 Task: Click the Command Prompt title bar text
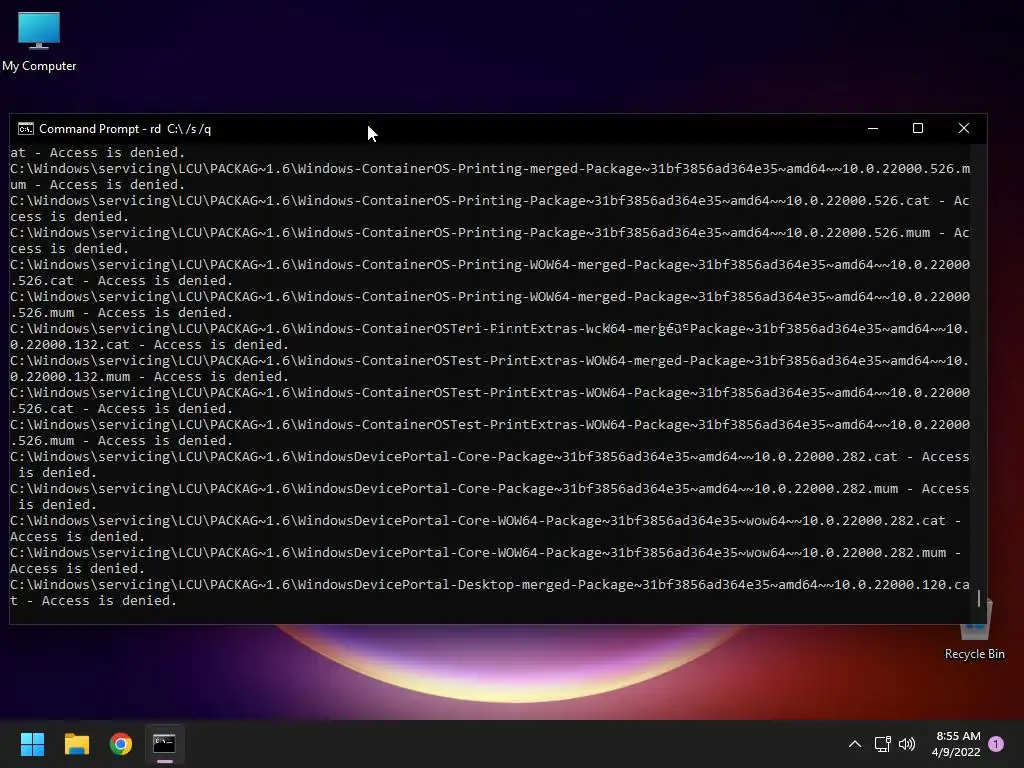(125, 129)
